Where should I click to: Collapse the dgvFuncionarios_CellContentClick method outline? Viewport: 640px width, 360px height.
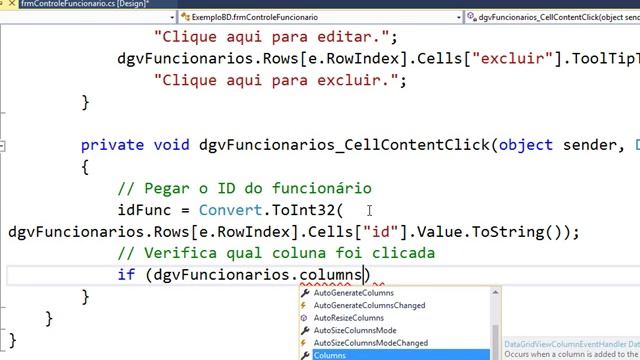coord(2,145)
